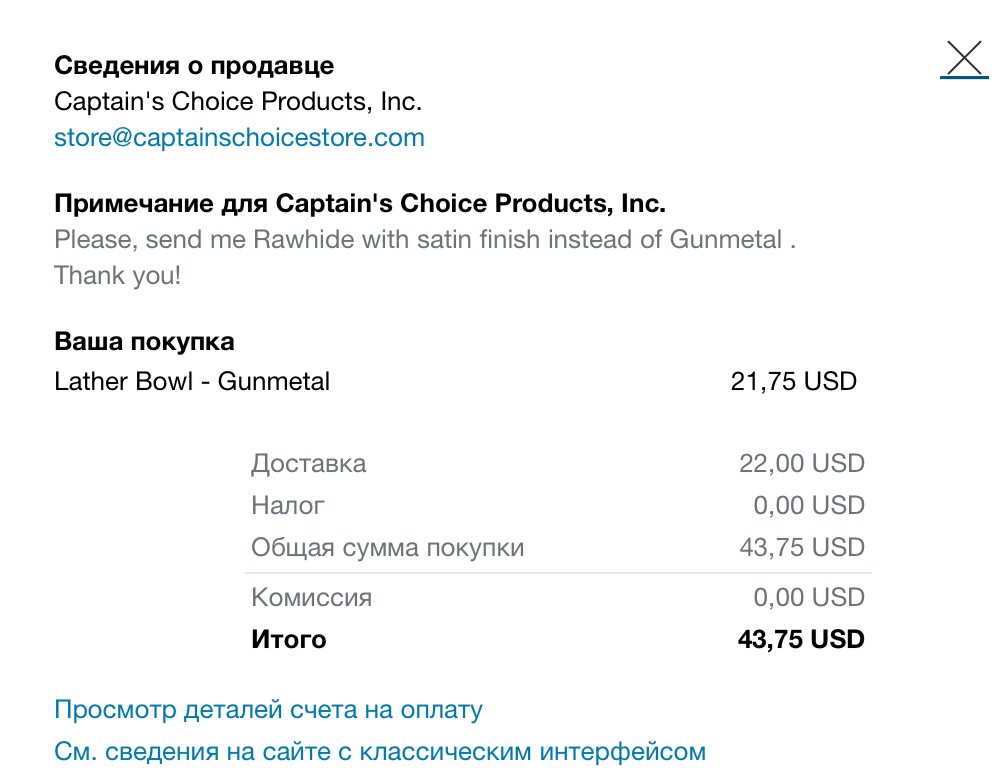1008x778 pixels.
Task: Click the 'Налог' label
Action: tap(287, 505)
